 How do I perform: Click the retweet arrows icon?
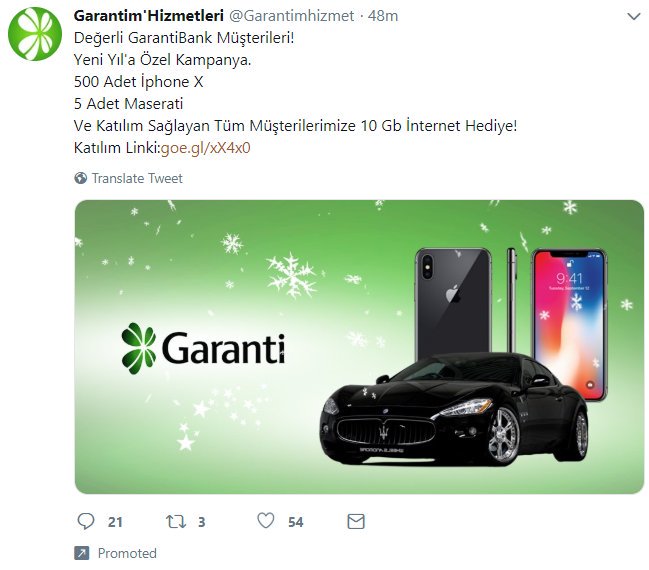tap(176, 522)
